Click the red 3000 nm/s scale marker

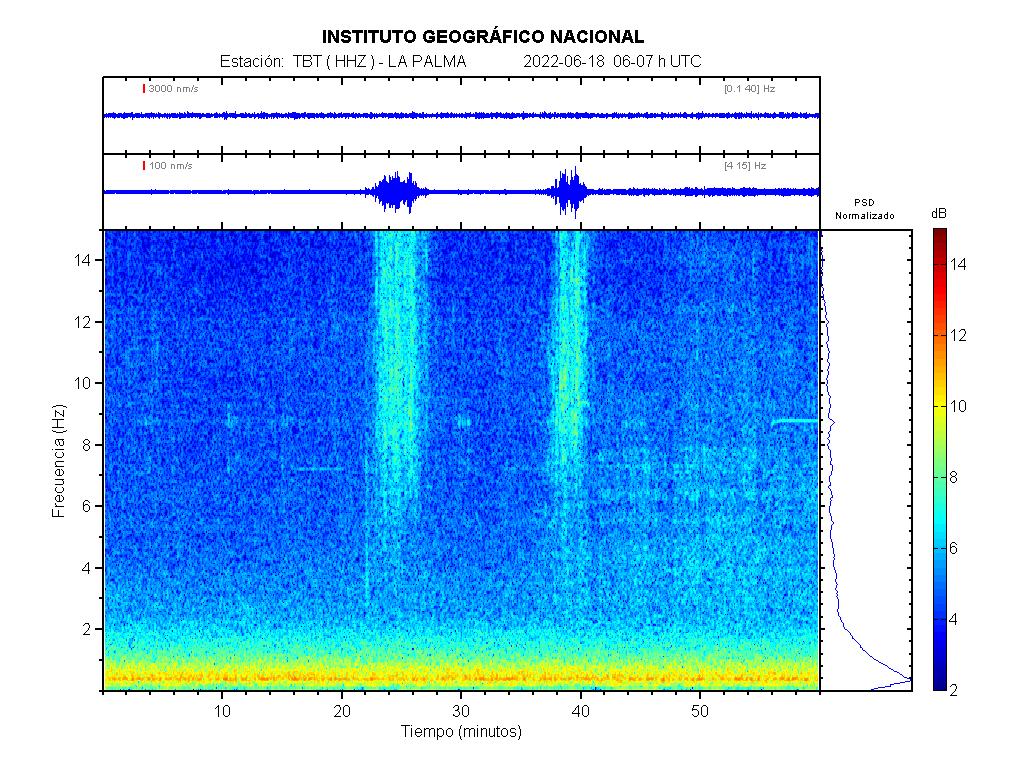point(144,89)
